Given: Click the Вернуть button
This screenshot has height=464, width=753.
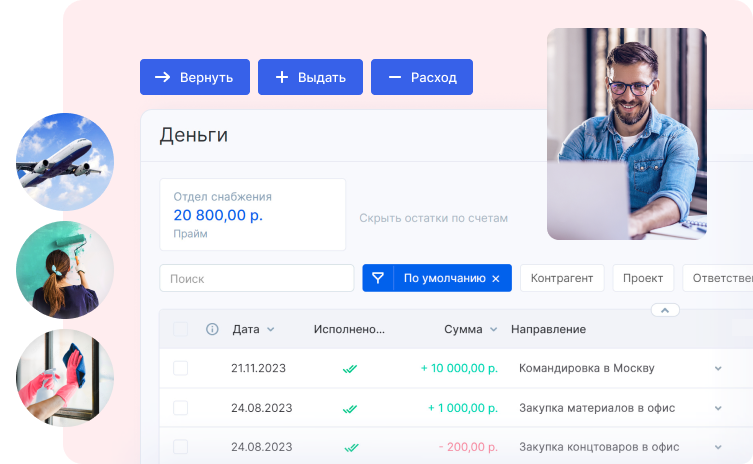Looking at the screenshot, I should click(194, 77).
